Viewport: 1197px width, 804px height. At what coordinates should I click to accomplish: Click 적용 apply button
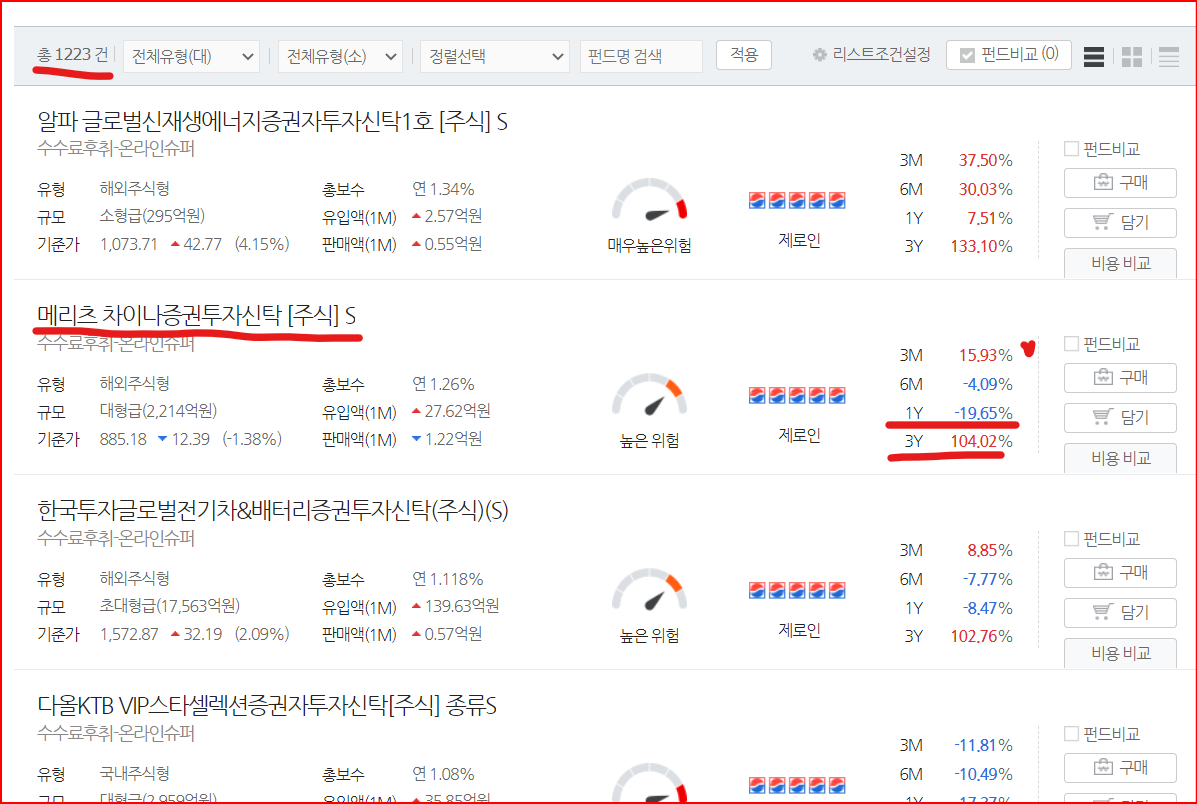click(744, 55)
